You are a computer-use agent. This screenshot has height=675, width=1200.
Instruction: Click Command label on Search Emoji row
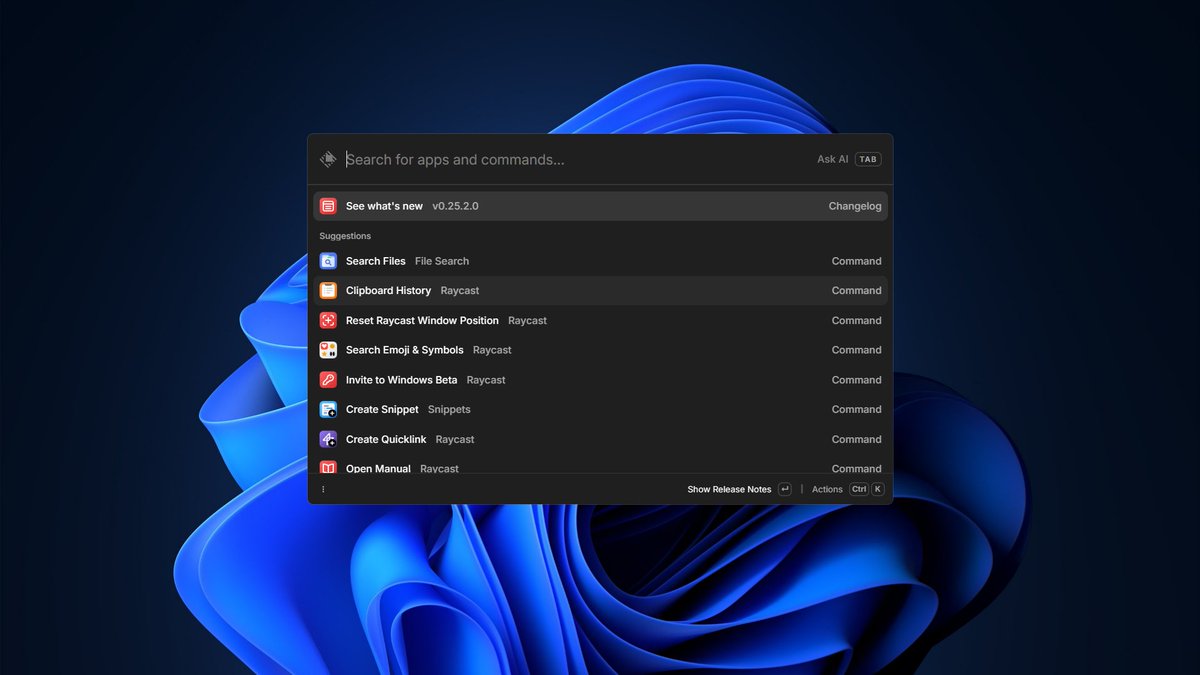click(857, 350)
